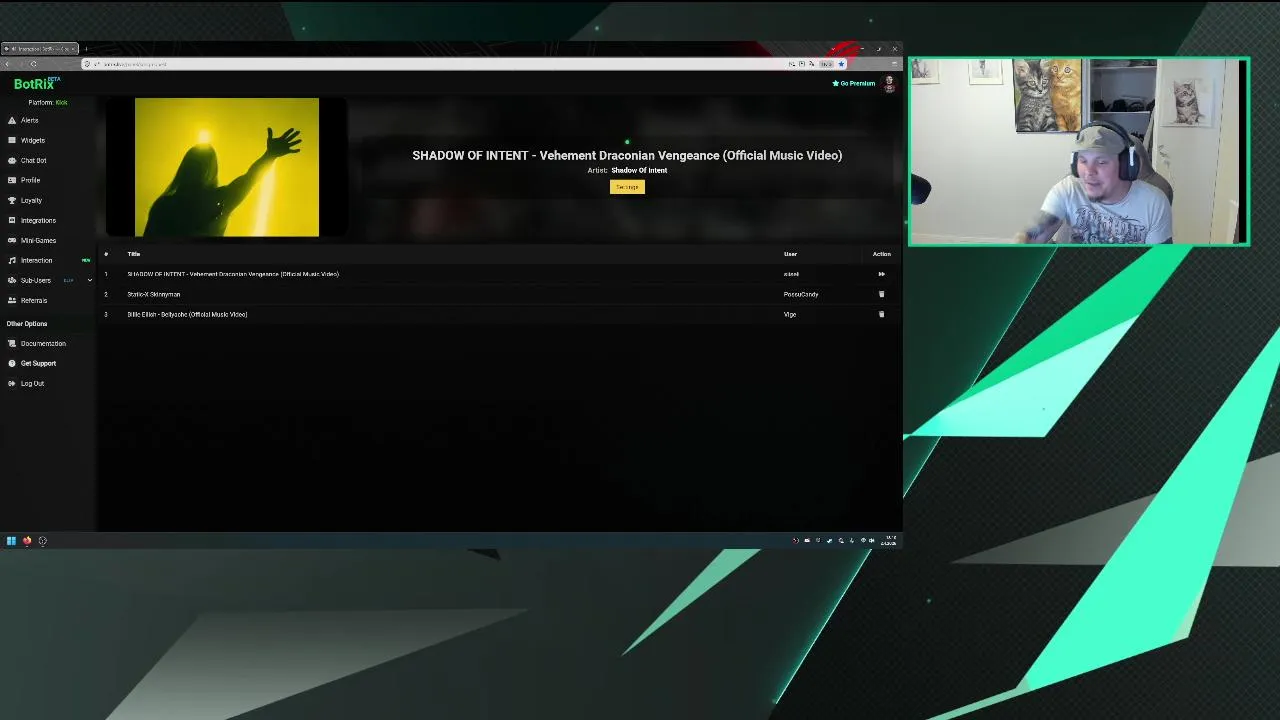Click the taskbar clock
This screenshot has height=720, width=1280.
coord(889,541)
